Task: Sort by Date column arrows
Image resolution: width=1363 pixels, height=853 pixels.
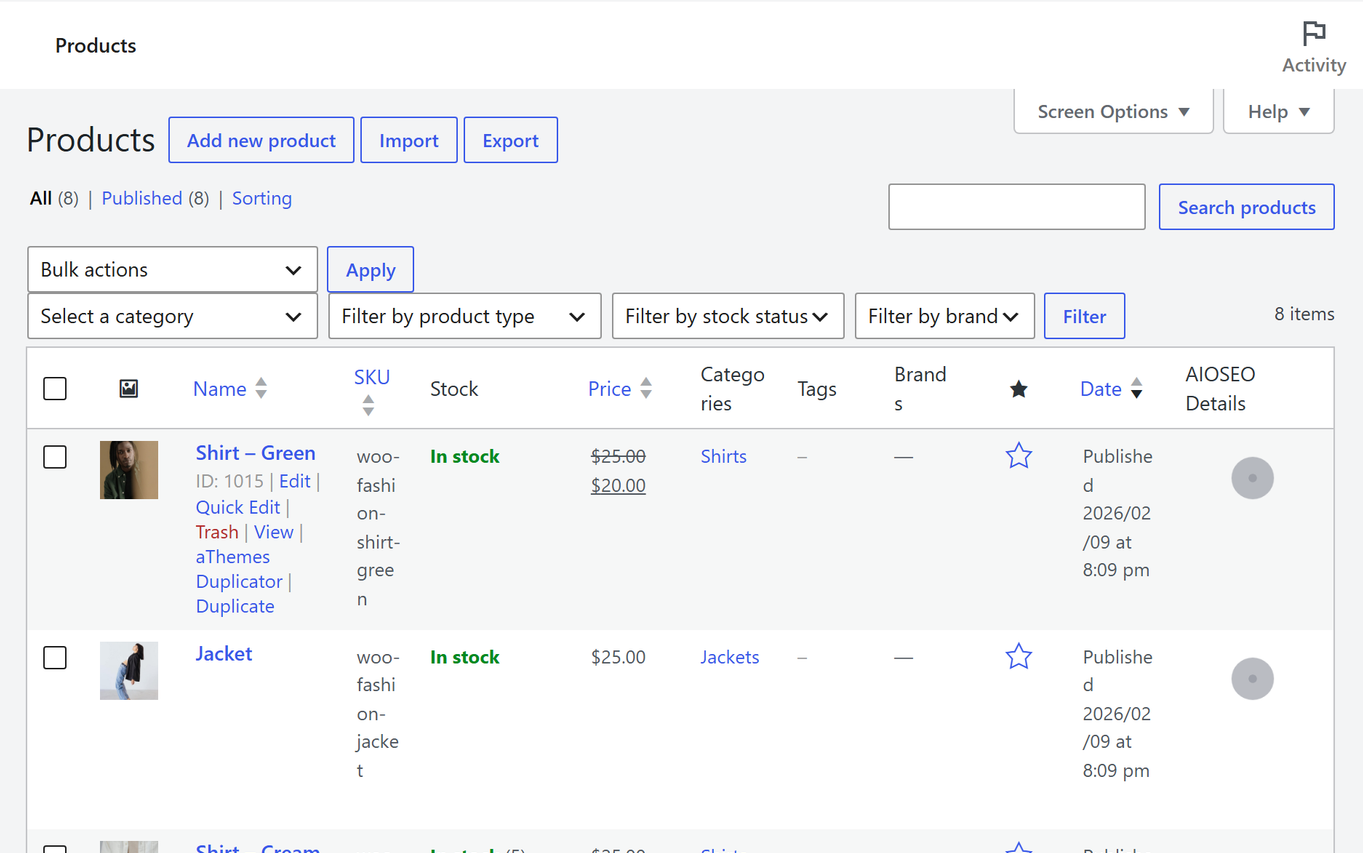Action: tap(1136, 389)
